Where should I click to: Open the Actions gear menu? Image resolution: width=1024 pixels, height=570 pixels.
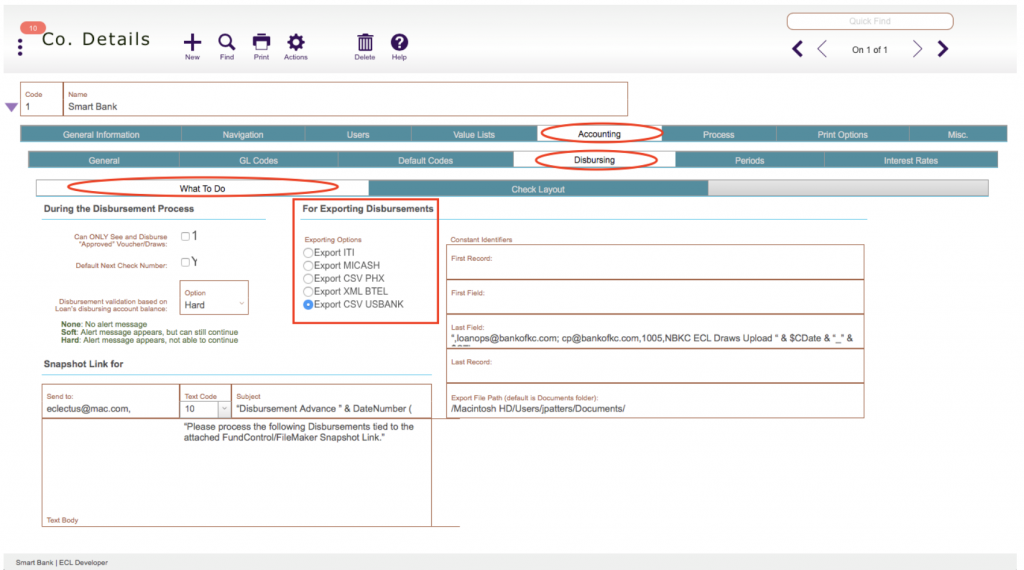[296, 42]
